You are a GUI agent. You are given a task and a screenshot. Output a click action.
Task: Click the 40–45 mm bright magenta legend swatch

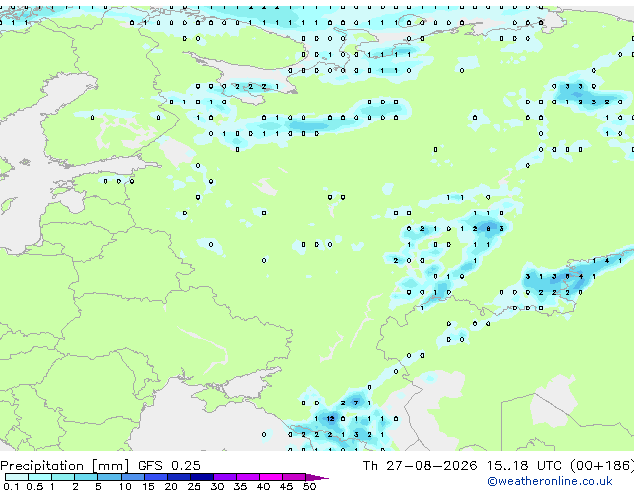(x=271, y=477)
